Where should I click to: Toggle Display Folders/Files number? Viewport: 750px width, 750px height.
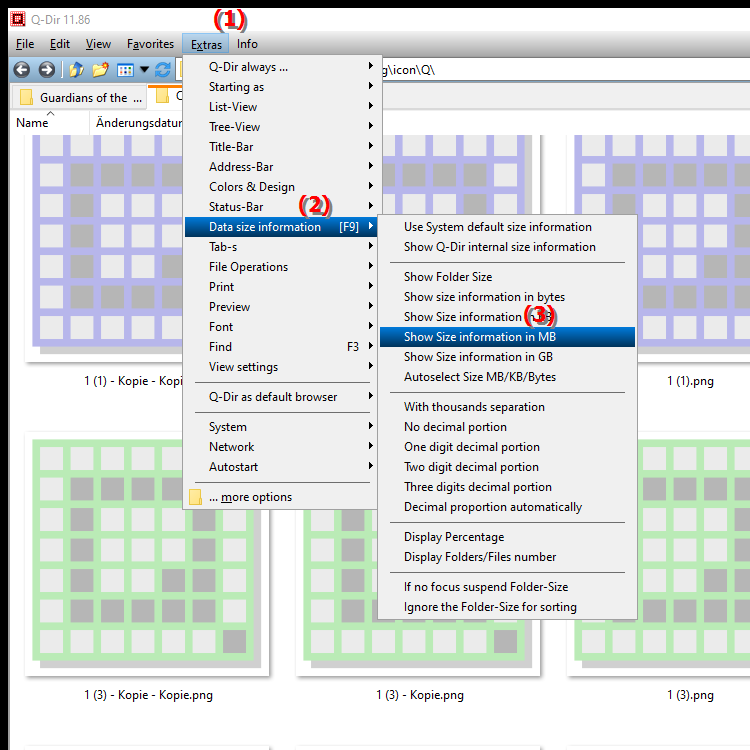pos(507,557)
